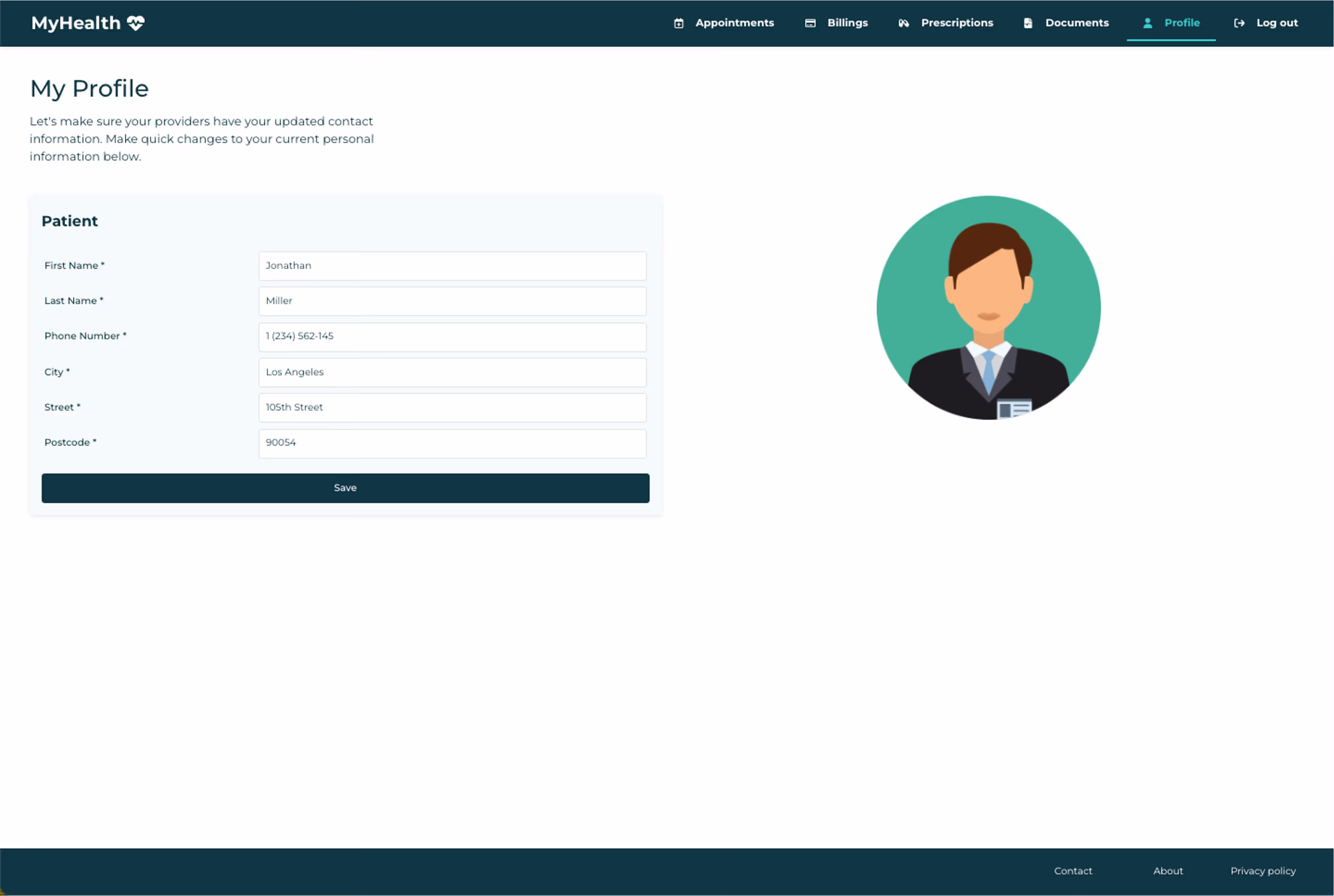
Task: Click the person icon beside Profile
Action: tap(1147, 24)
